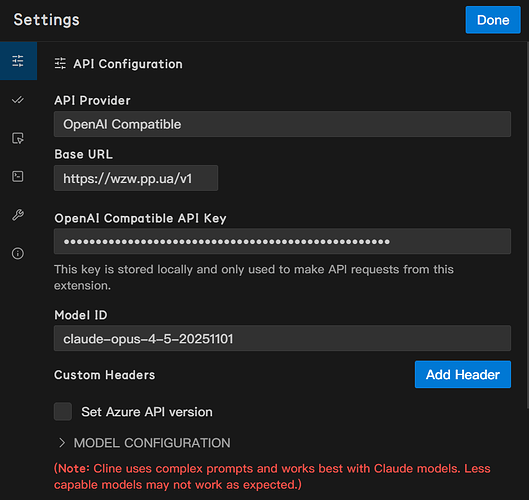The image size is (529, 500).
Task: Click the Settings title text
Action: [x=47, y=20]
